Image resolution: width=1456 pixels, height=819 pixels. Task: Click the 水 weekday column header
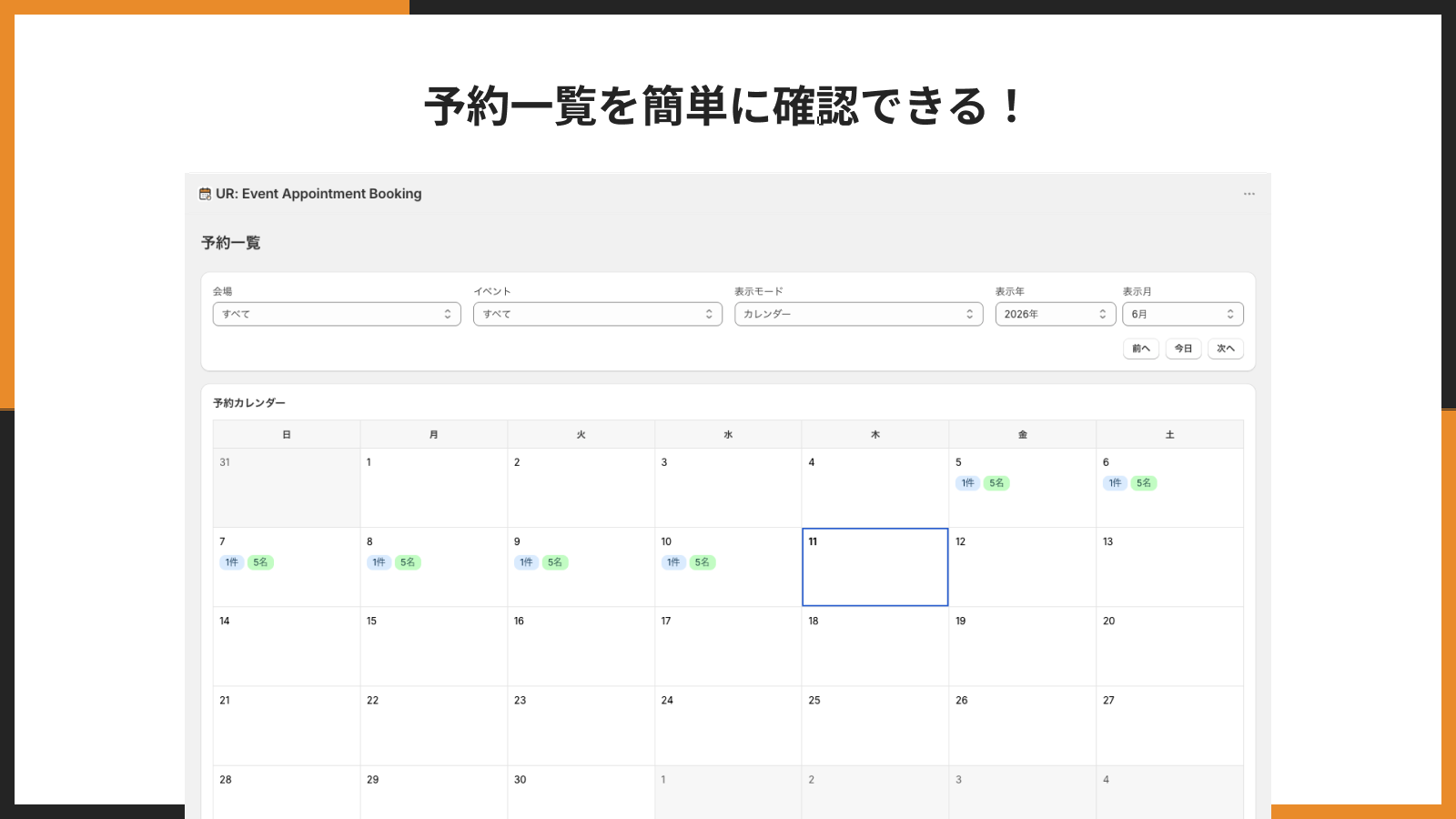728,434
